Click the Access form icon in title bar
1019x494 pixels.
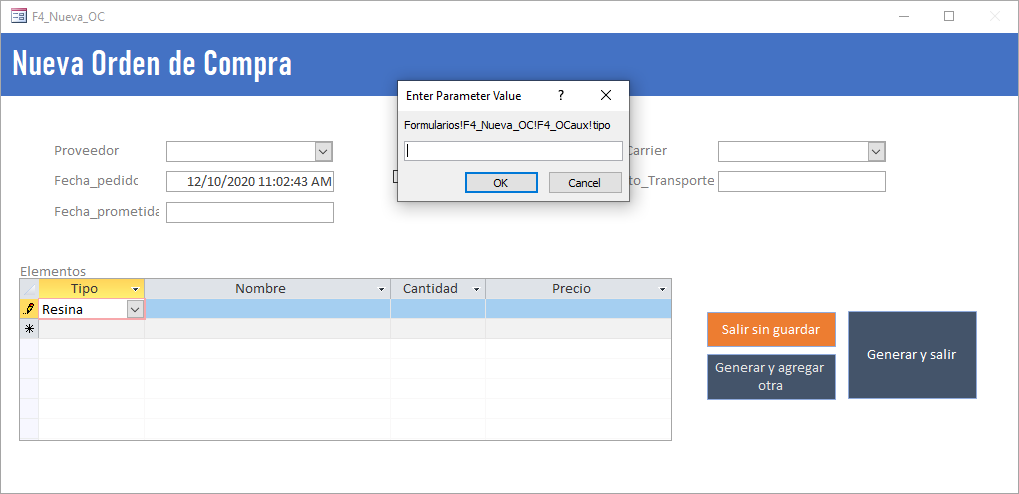18,16
